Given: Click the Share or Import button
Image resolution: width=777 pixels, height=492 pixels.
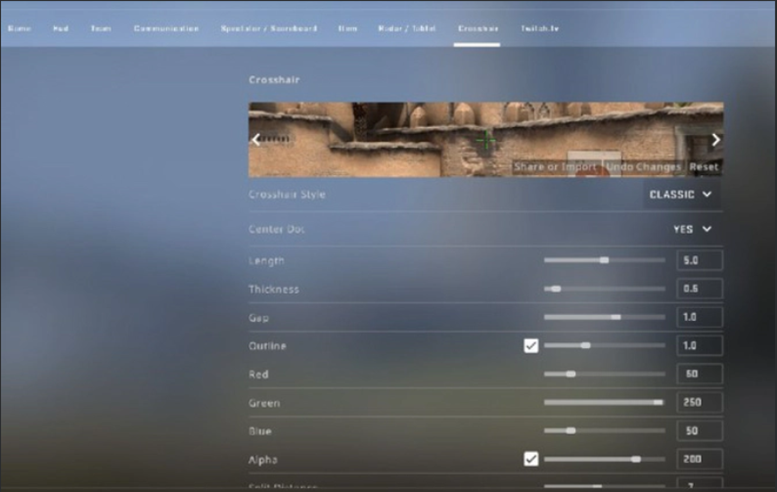Looking at the screenshot, I should click(555, 167).
